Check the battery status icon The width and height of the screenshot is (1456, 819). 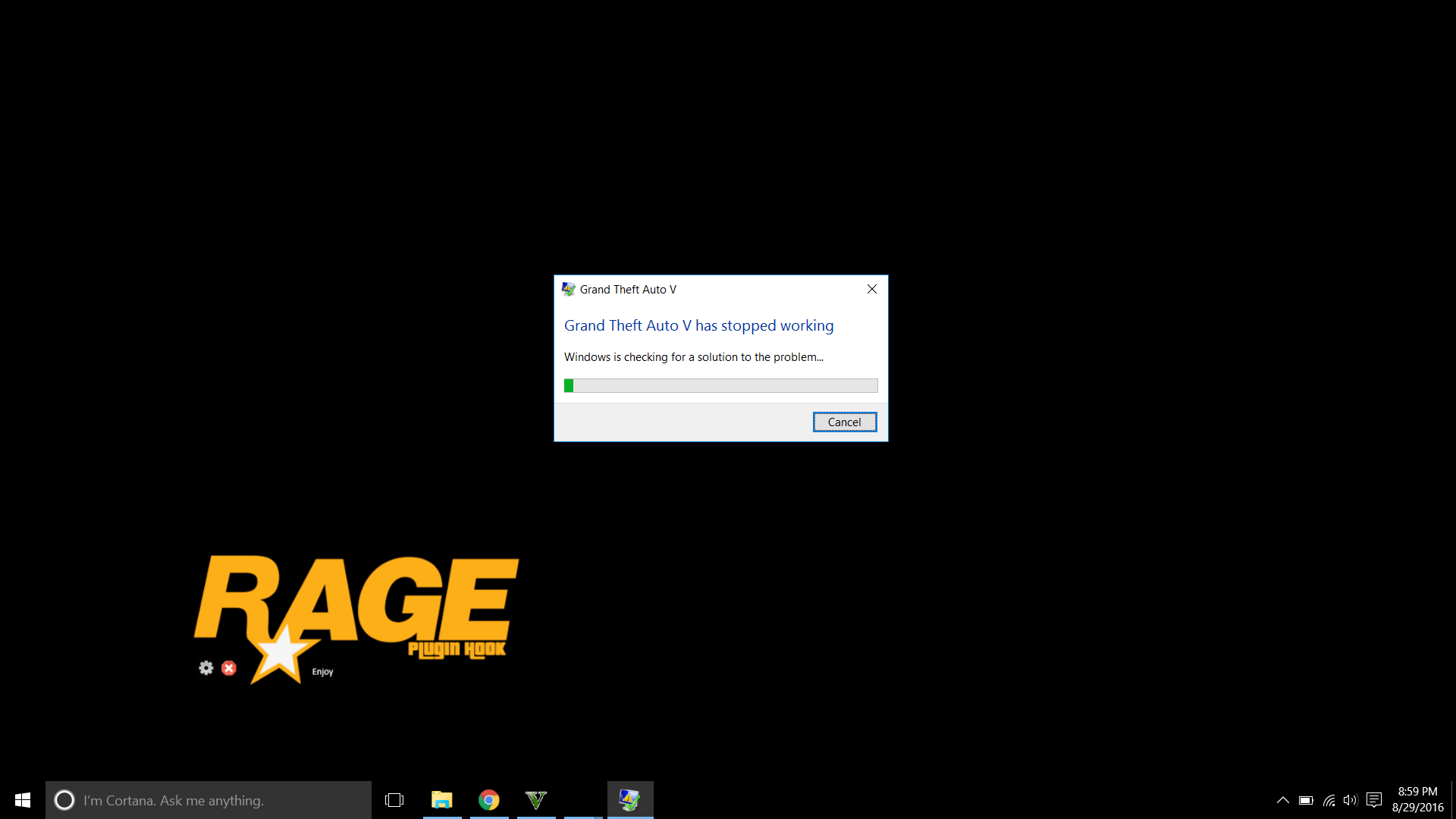(1306, 800)
